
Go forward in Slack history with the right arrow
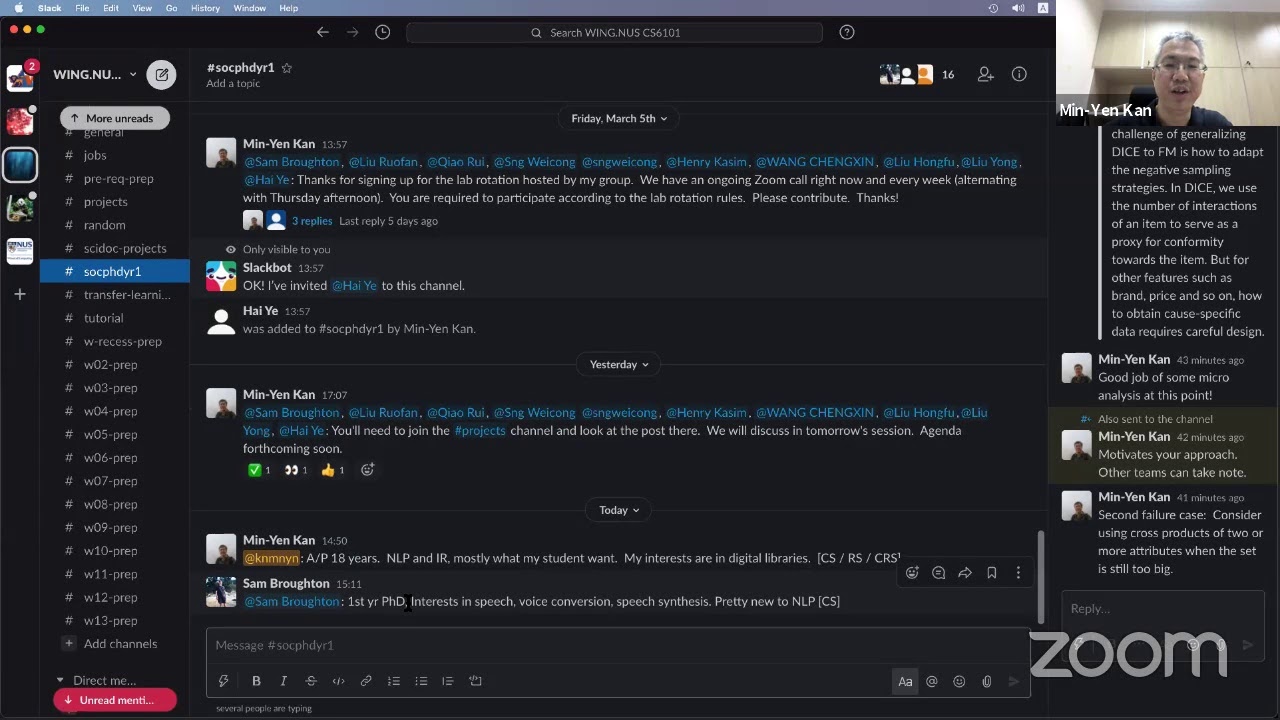tap(352, 32)
